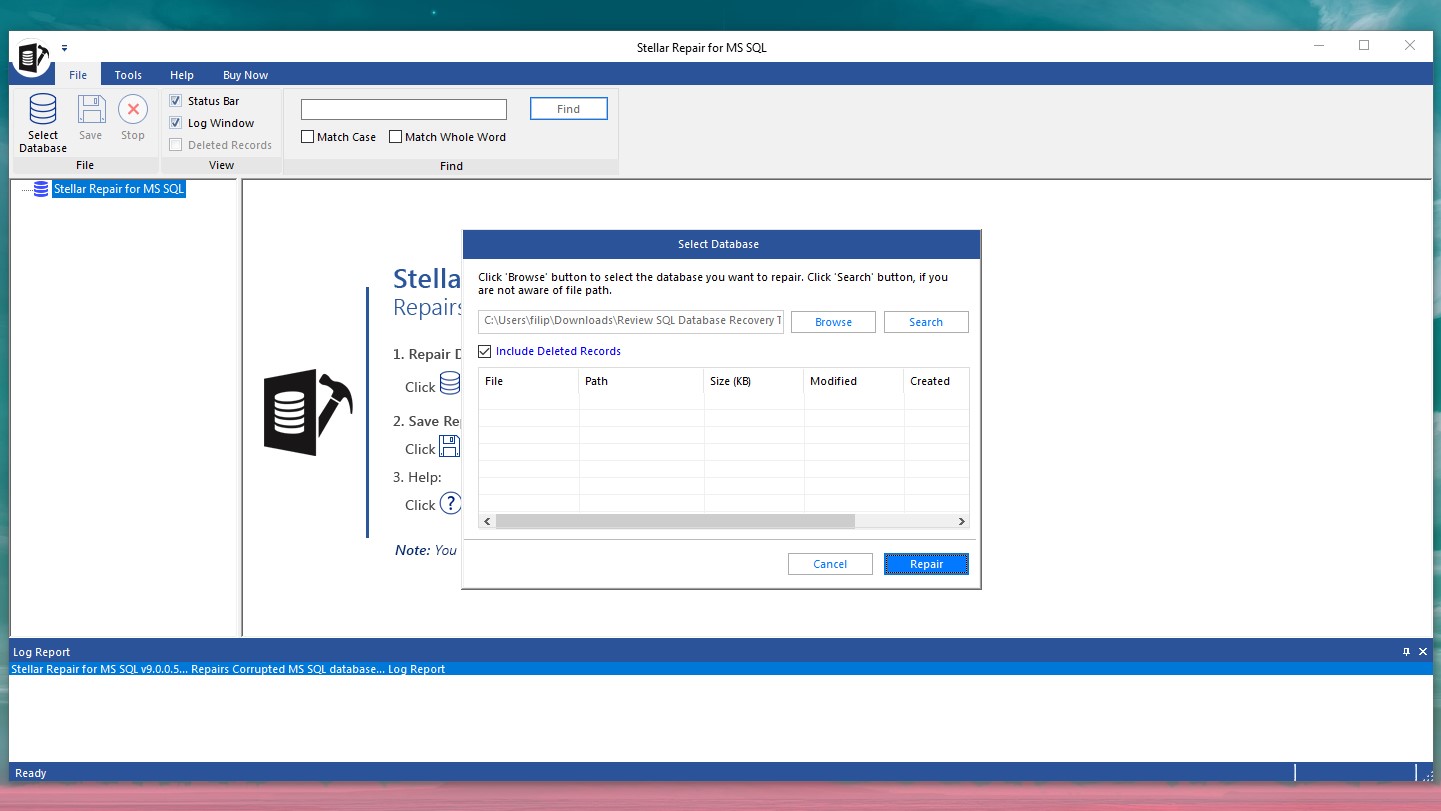This screenshot has height=811, width=1441.
Task: Enable Match Whole Word option
Action: [x=396, y=137]
